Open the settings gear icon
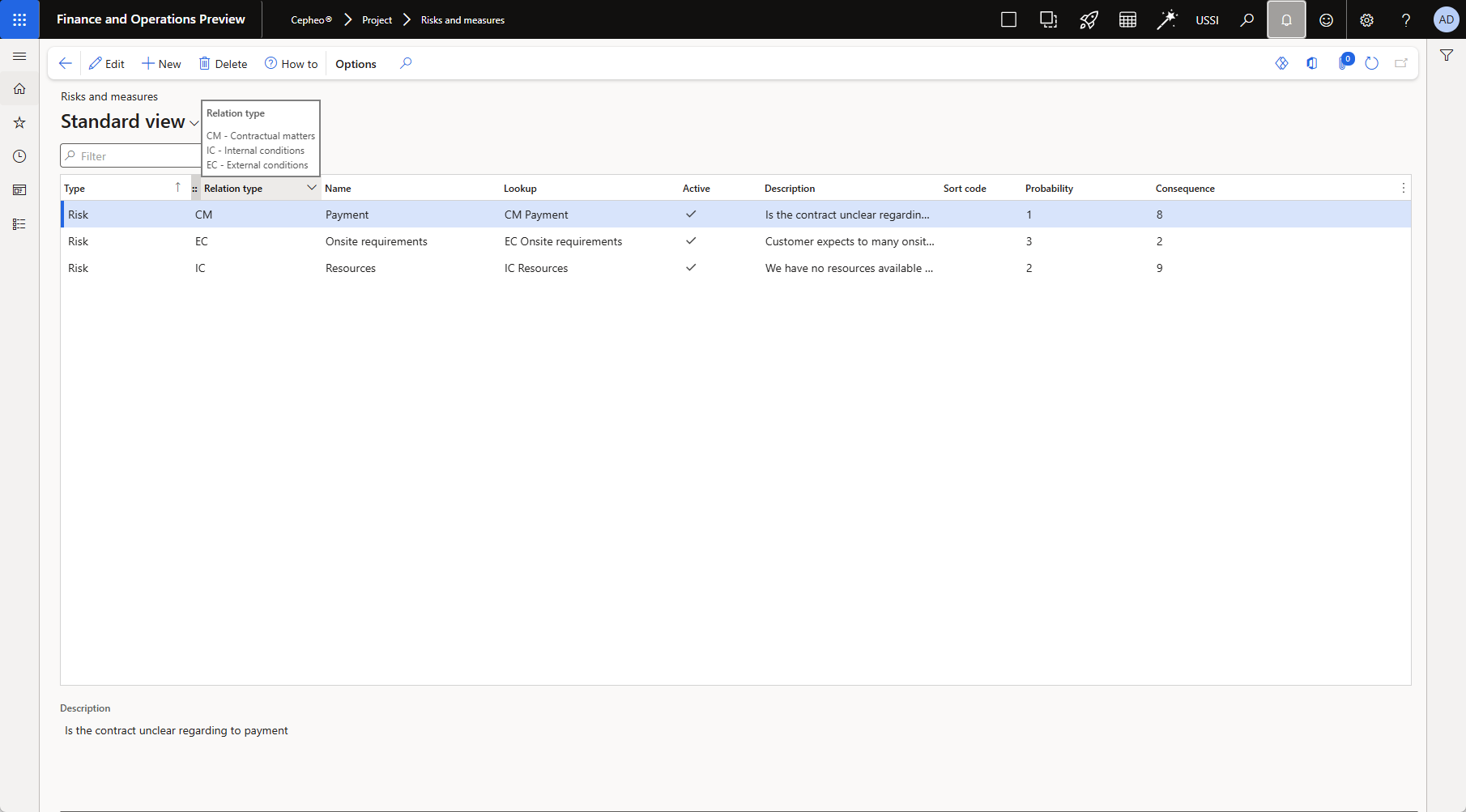This screenshot has height=812, width=1466. click(x=1366, y=19)
